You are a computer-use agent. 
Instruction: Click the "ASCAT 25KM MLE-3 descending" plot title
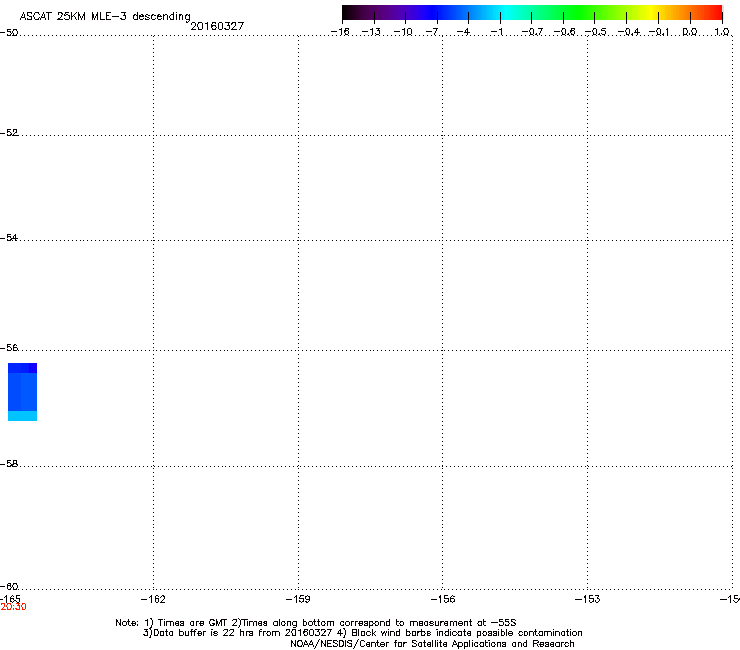coord(105,16)
